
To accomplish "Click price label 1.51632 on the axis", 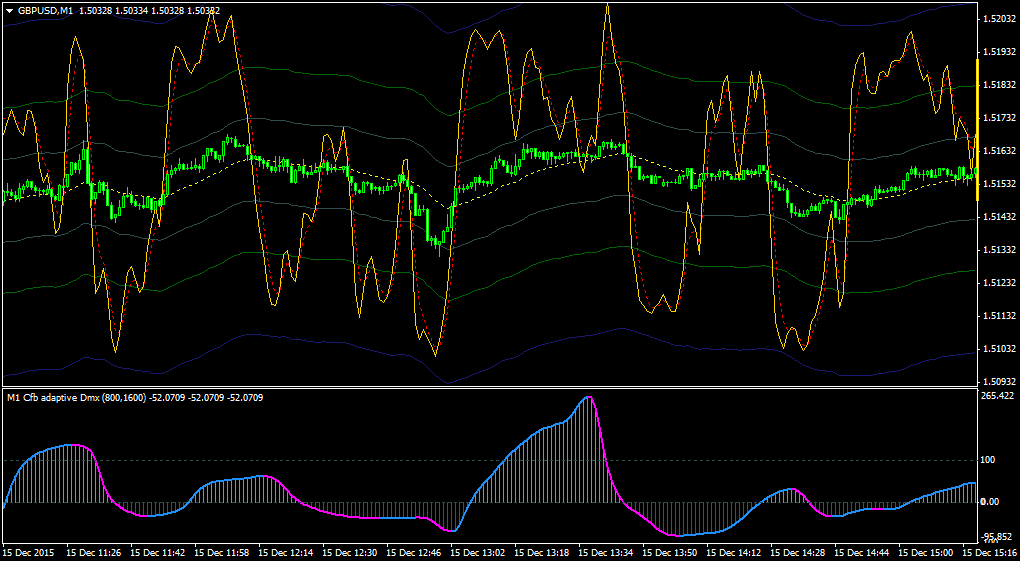I will [999, 150].
